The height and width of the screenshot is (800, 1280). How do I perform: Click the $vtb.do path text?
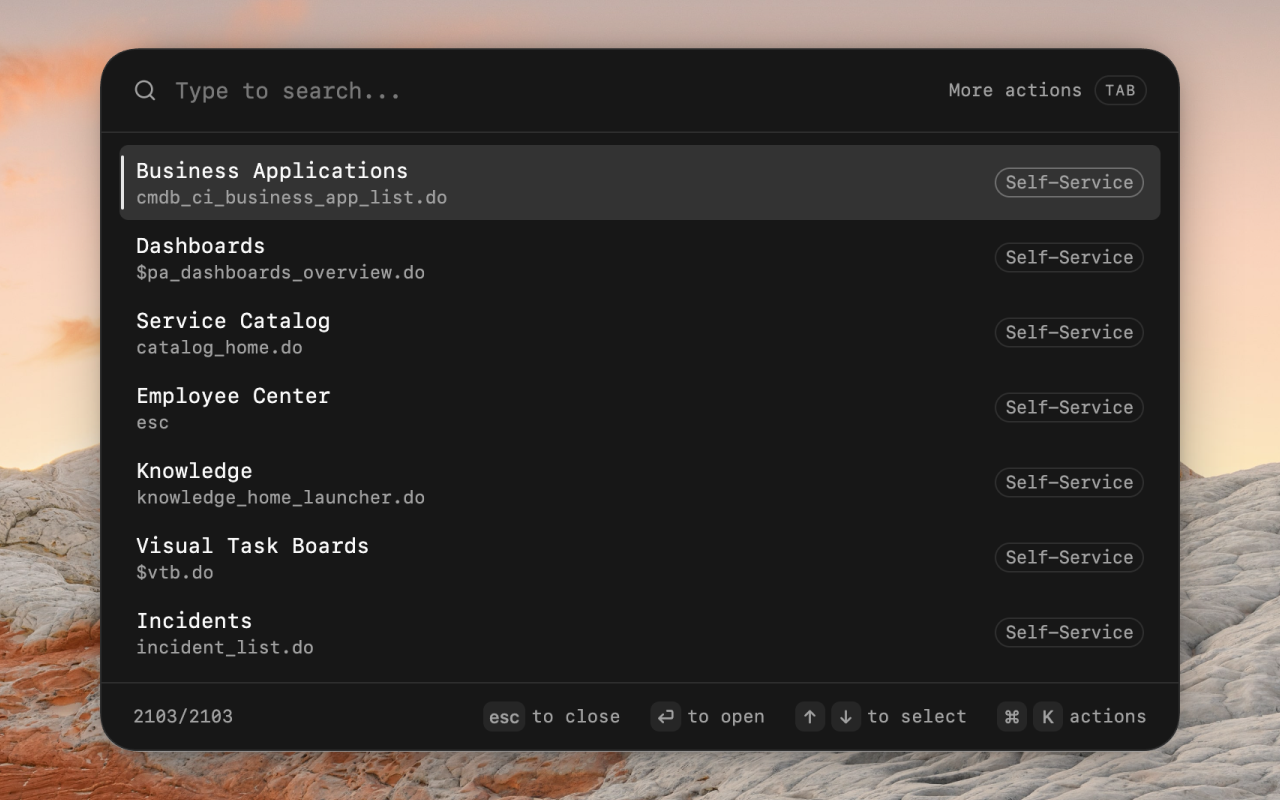pyautogui.click(x=175, y=573)
